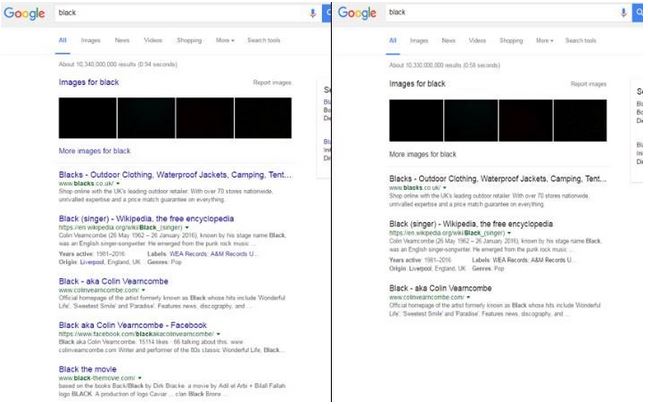The width and height of the screenshot is (648, 404).
Task: Open the Images tab in left window
Action: 91,40
